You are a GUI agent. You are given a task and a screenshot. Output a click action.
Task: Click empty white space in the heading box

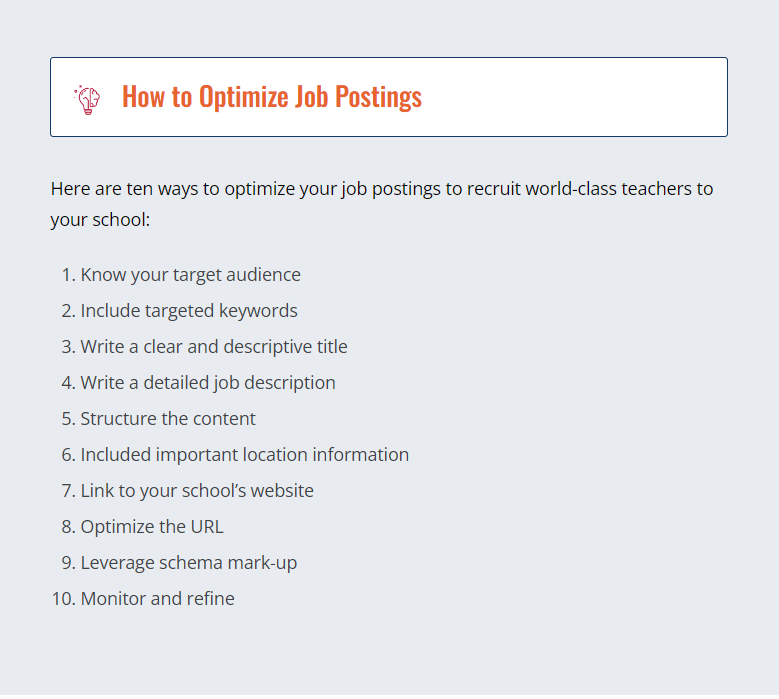[571, 97]
